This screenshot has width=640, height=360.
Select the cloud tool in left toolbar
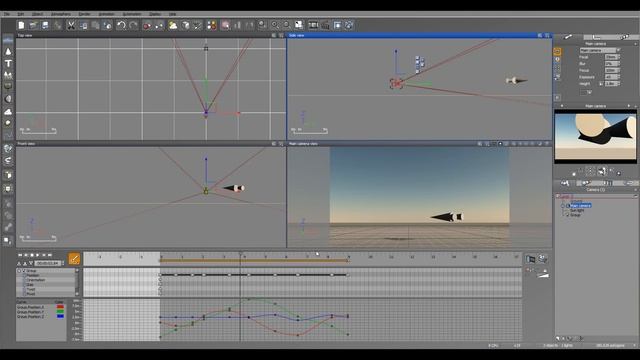[8, 111]
